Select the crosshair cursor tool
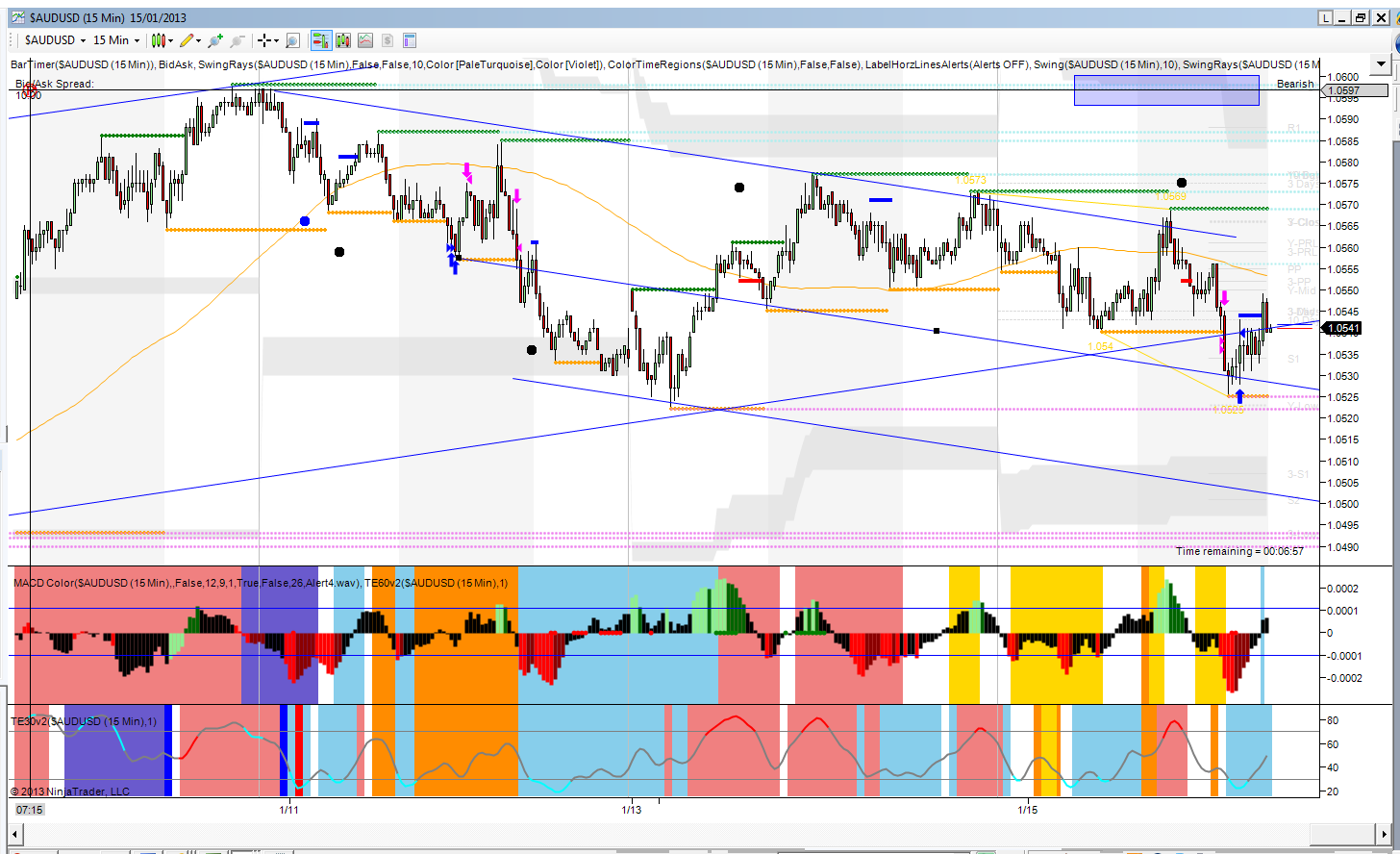The height and width of the screenshot is (854, 1400). click(x=263, y=40)
